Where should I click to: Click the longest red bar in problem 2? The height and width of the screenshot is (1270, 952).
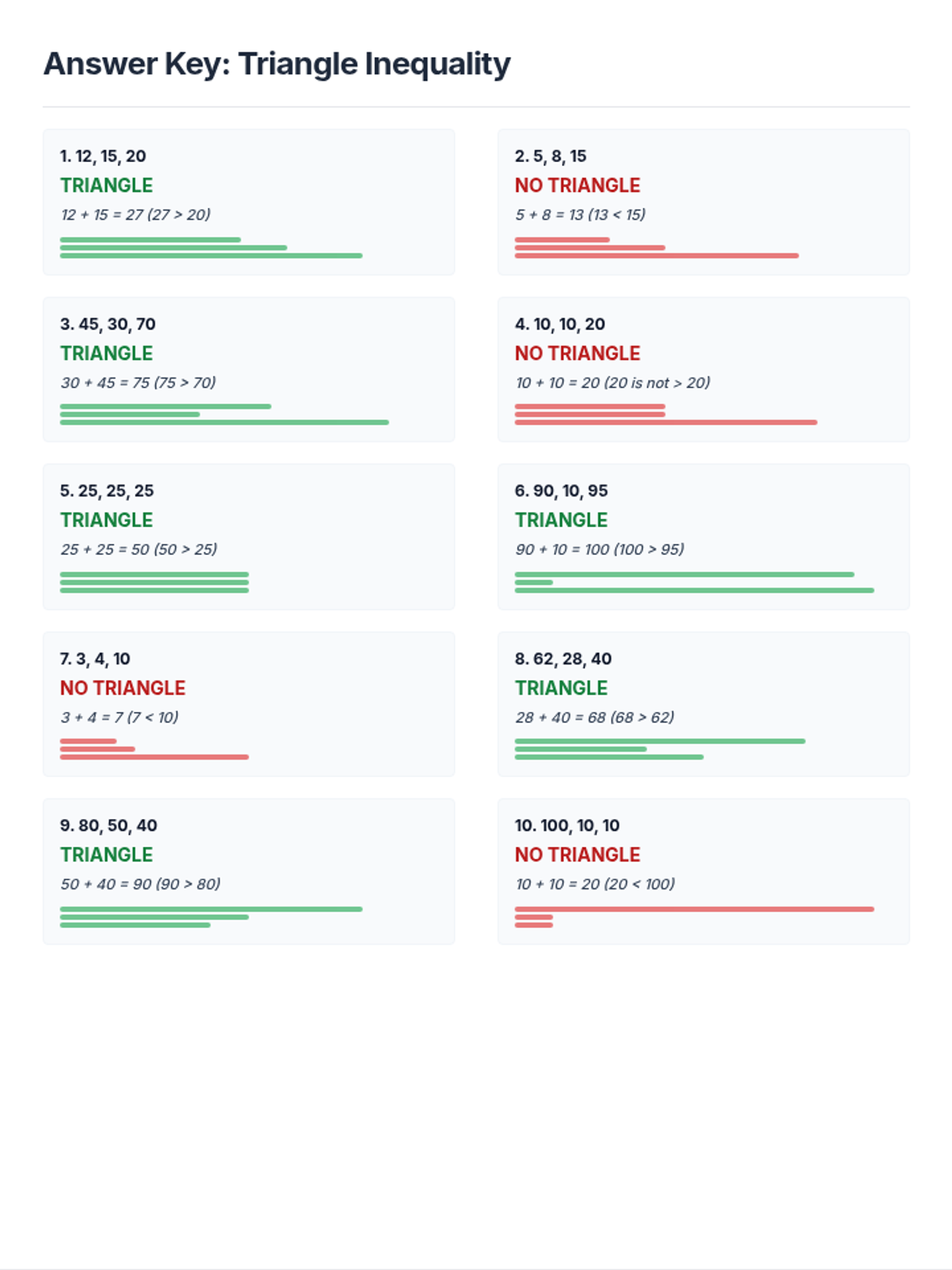[656, 256]
